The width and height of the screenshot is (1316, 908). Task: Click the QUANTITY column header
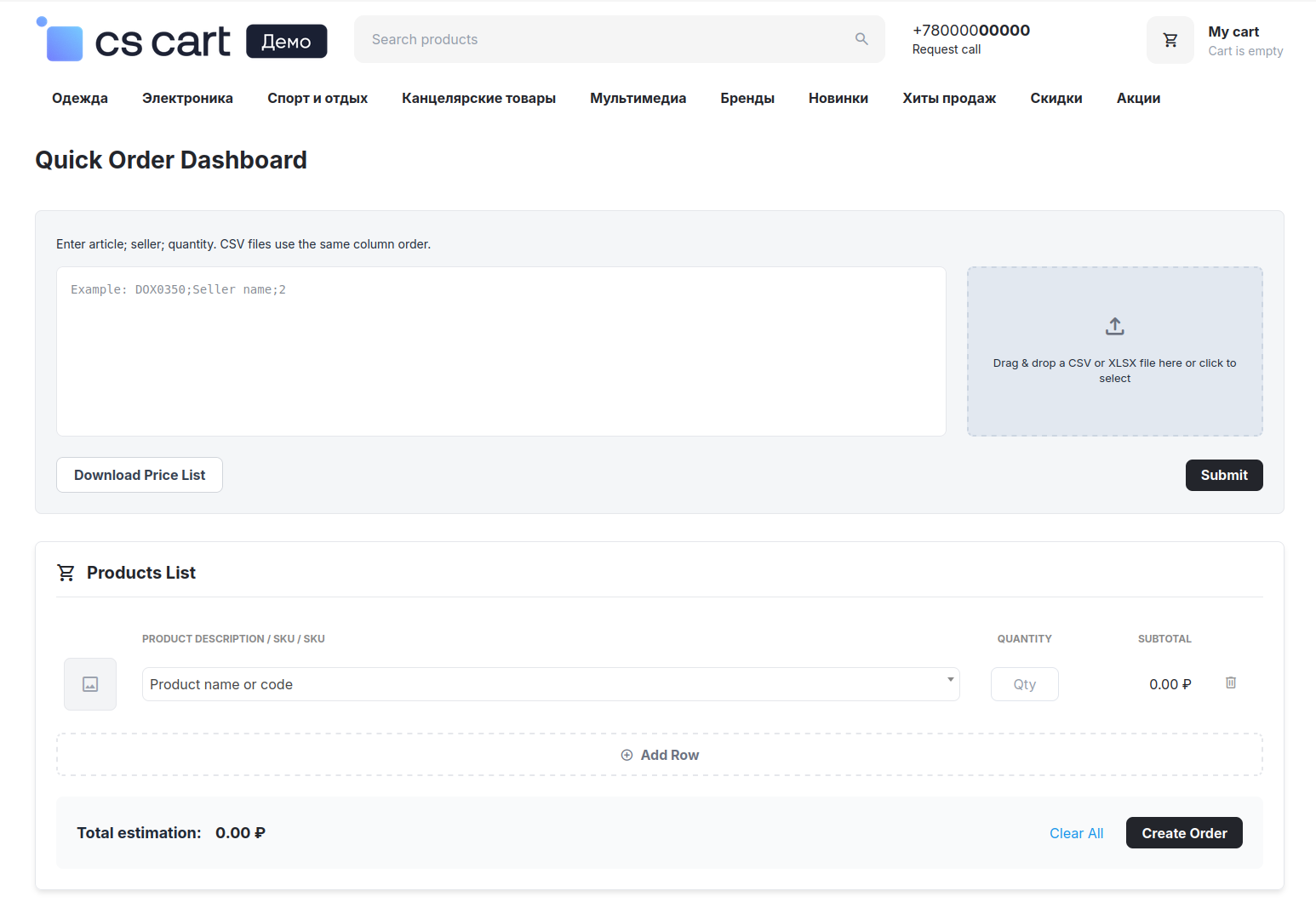pos(1025,639)
